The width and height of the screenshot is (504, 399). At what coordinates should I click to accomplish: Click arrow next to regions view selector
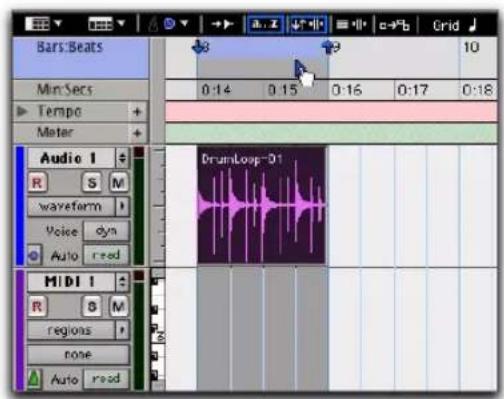(x=122, y=330)
